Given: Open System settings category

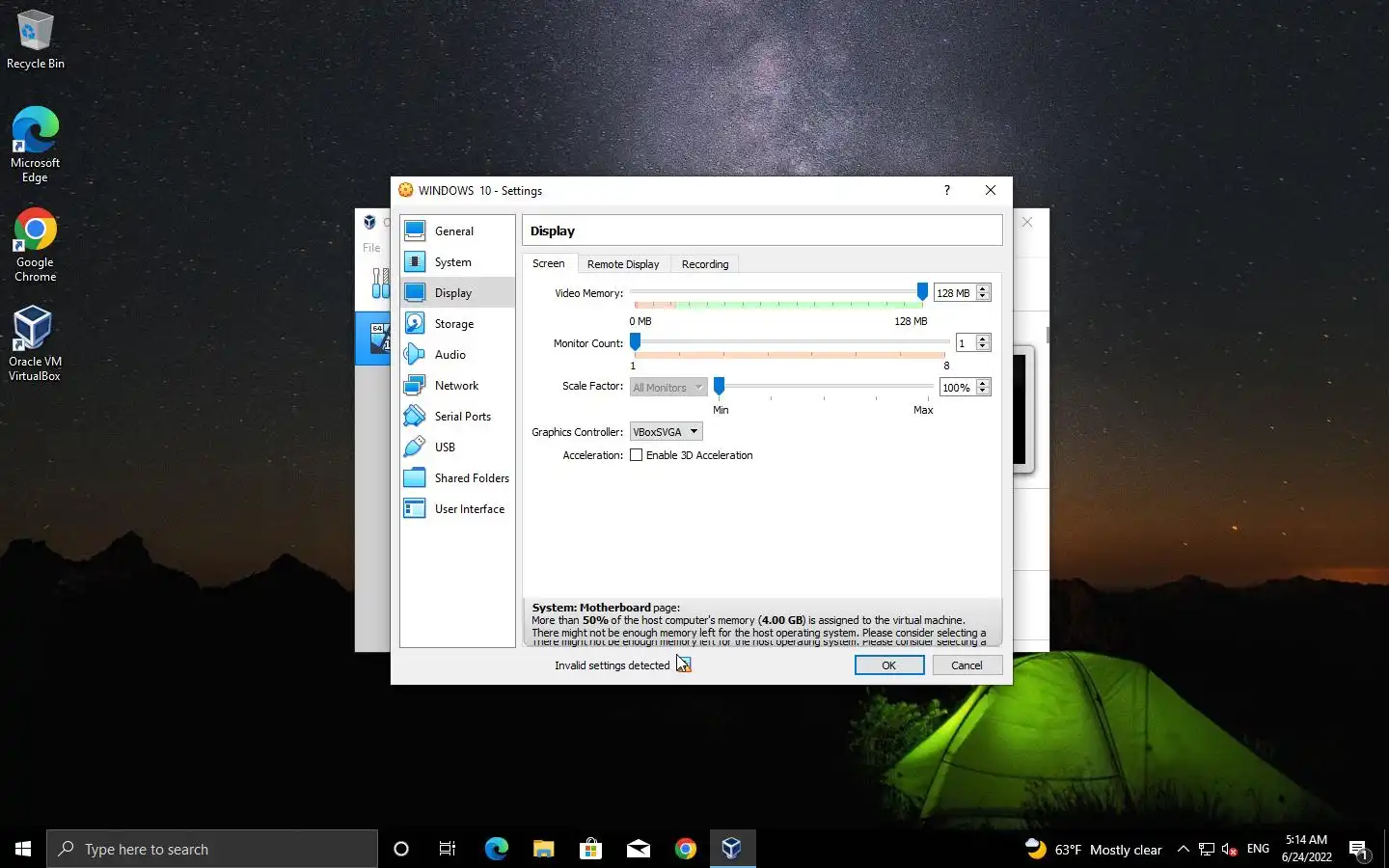Looking at the screenshot, I should click(457, 262).
